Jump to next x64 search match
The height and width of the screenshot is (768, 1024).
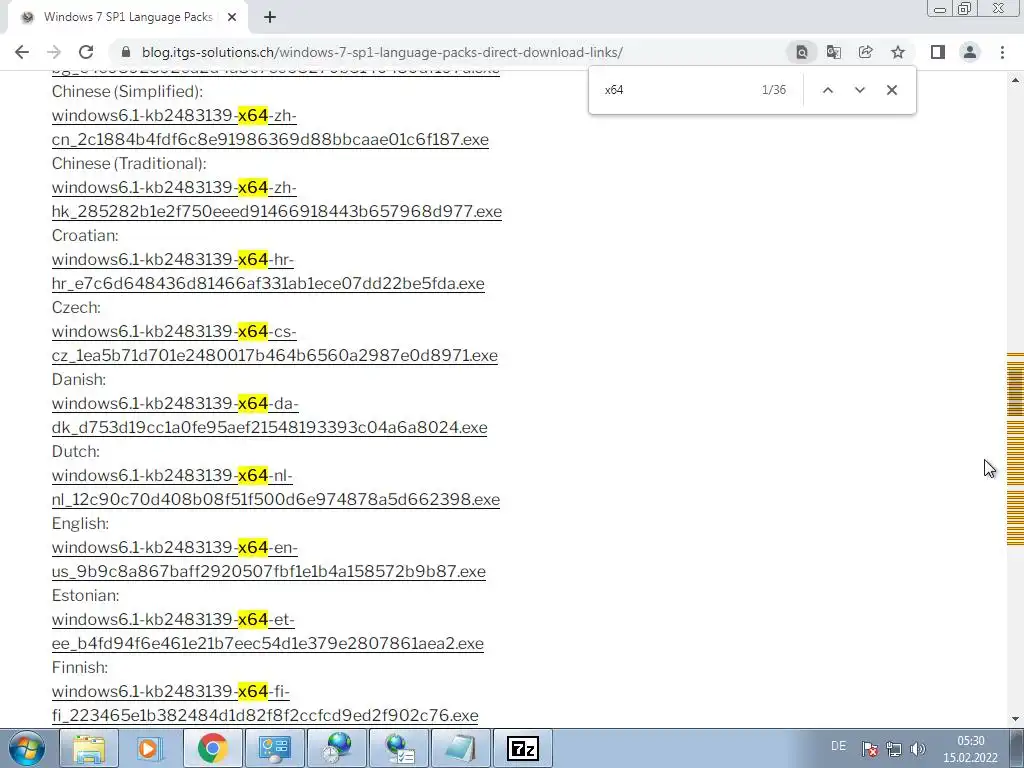tap(859, 90)
